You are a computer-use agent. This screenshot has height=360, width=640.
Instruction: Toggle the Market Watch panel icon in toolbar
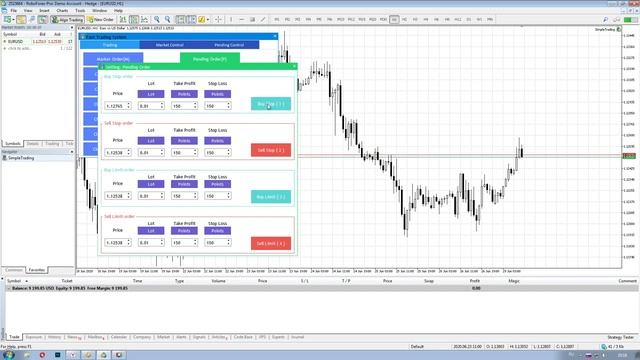click(x=21, y=19)
